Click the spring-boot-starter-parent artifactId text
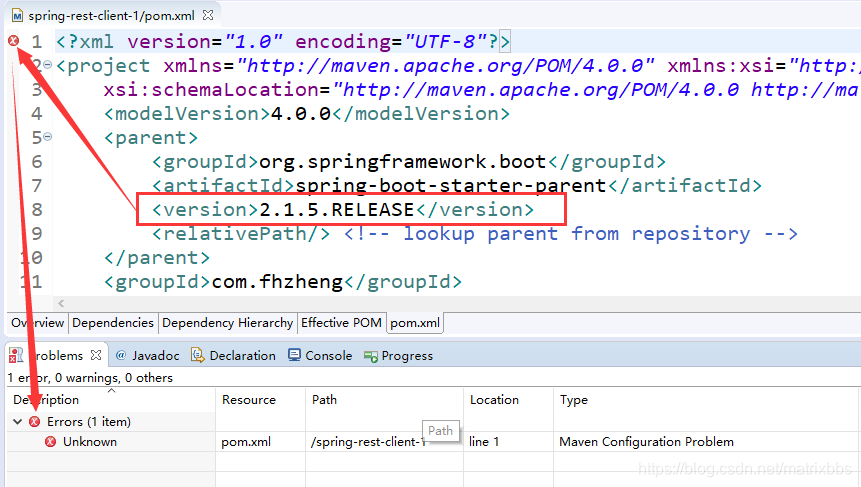 pyautogui.click(x=450, y=186)
